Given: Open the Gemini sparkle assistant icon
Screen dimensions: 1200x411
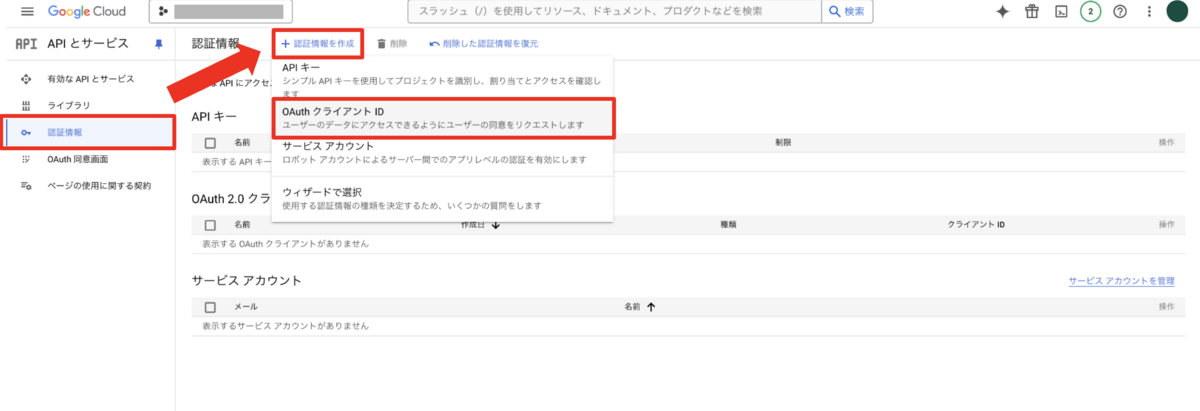Looking at the screenshot, I should pos(1002,11).
